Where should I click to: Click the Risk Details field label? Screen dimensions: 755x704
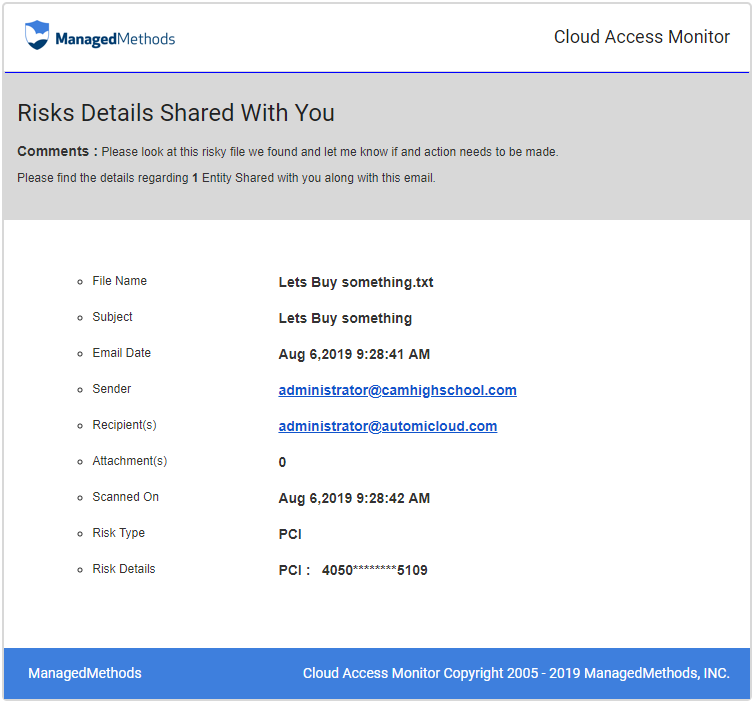point(123,569)
